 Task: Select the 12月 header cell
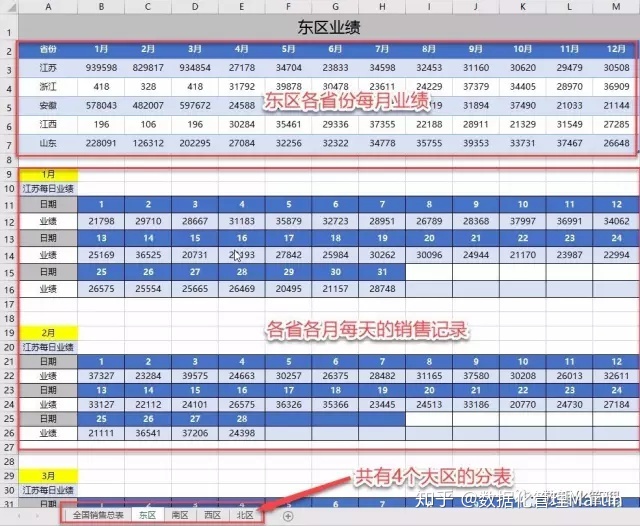point(616,49)
